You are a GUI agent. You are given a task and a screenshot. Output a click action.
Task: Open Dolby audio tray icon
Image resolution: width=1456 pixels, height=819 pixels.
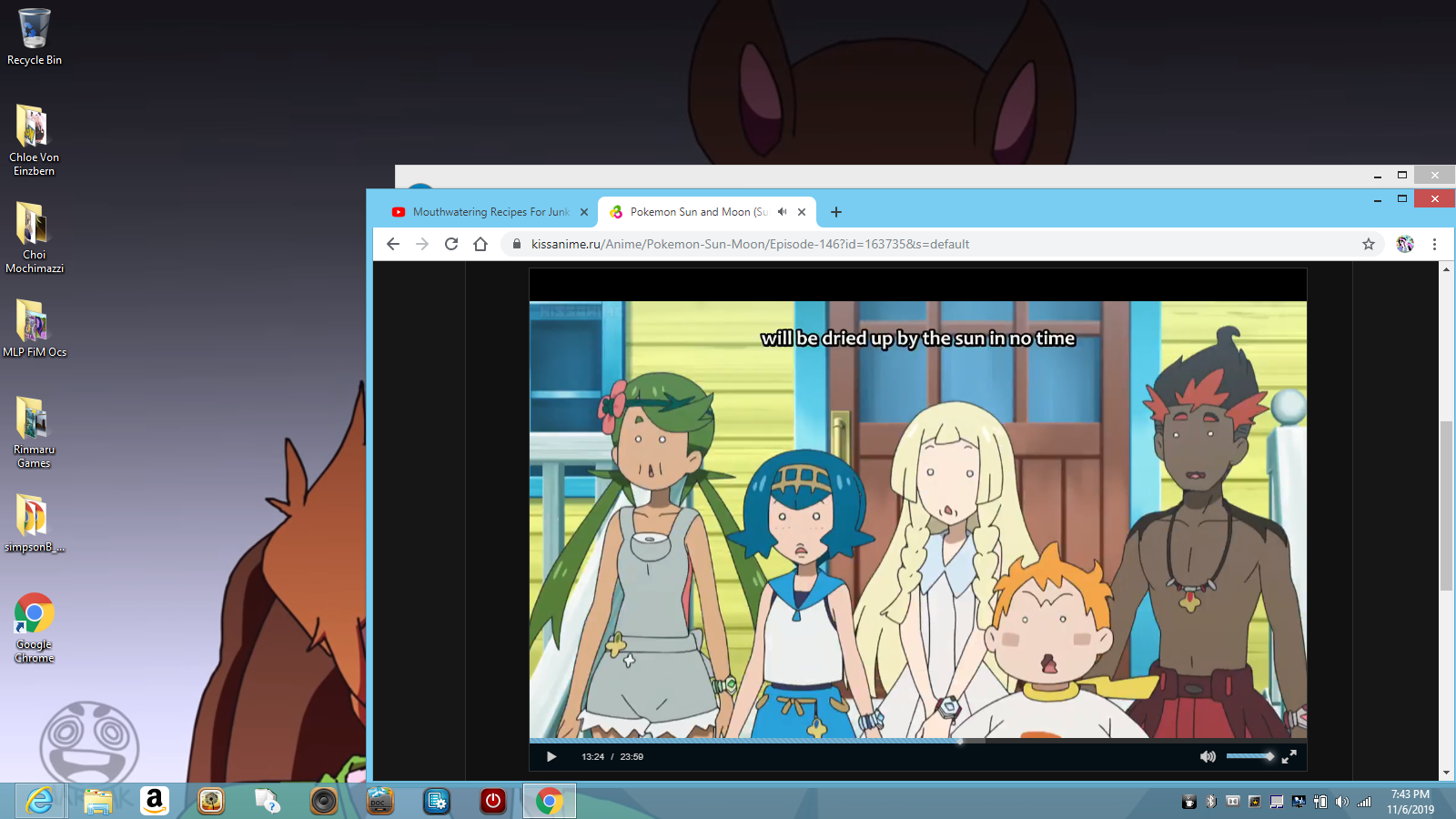point(1233,802)
